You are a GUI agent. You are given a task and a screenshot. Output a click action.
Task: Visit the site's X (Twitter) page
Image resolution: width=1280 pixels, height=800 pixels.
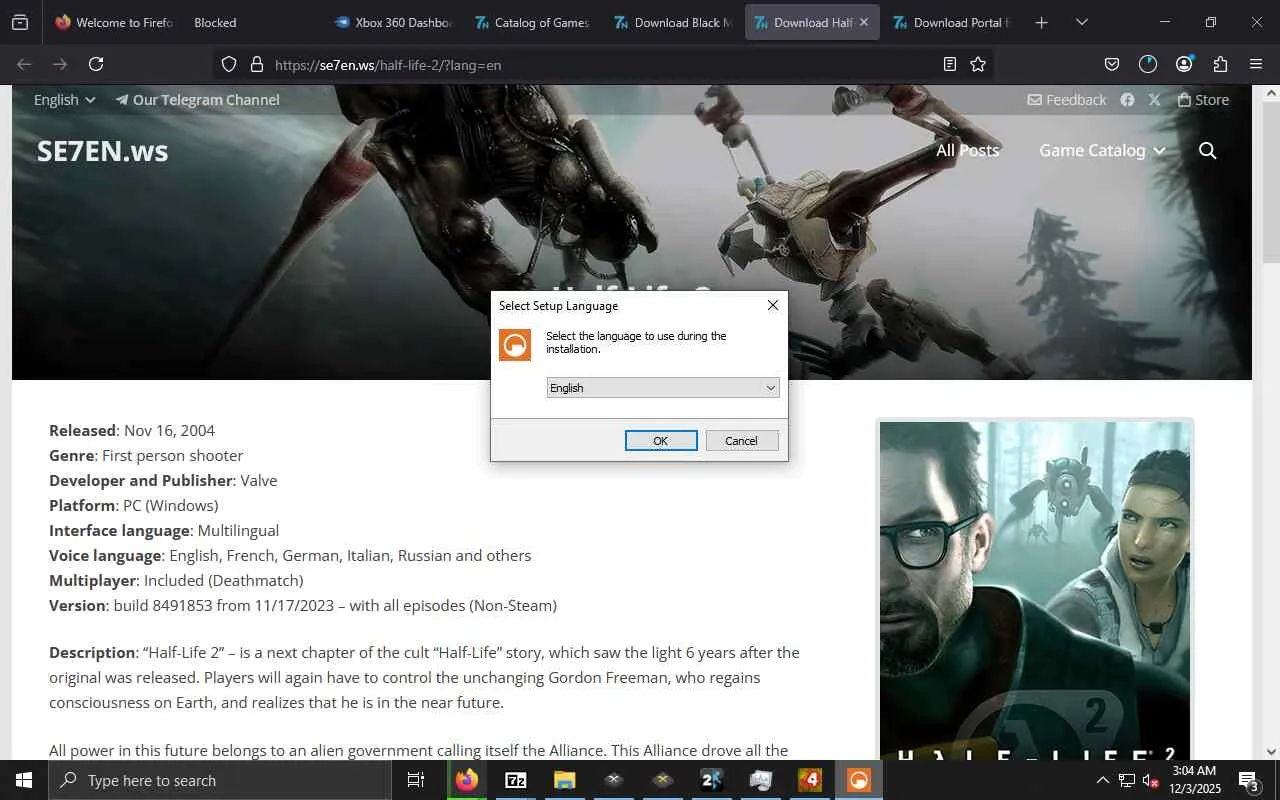coord(1155,100)
